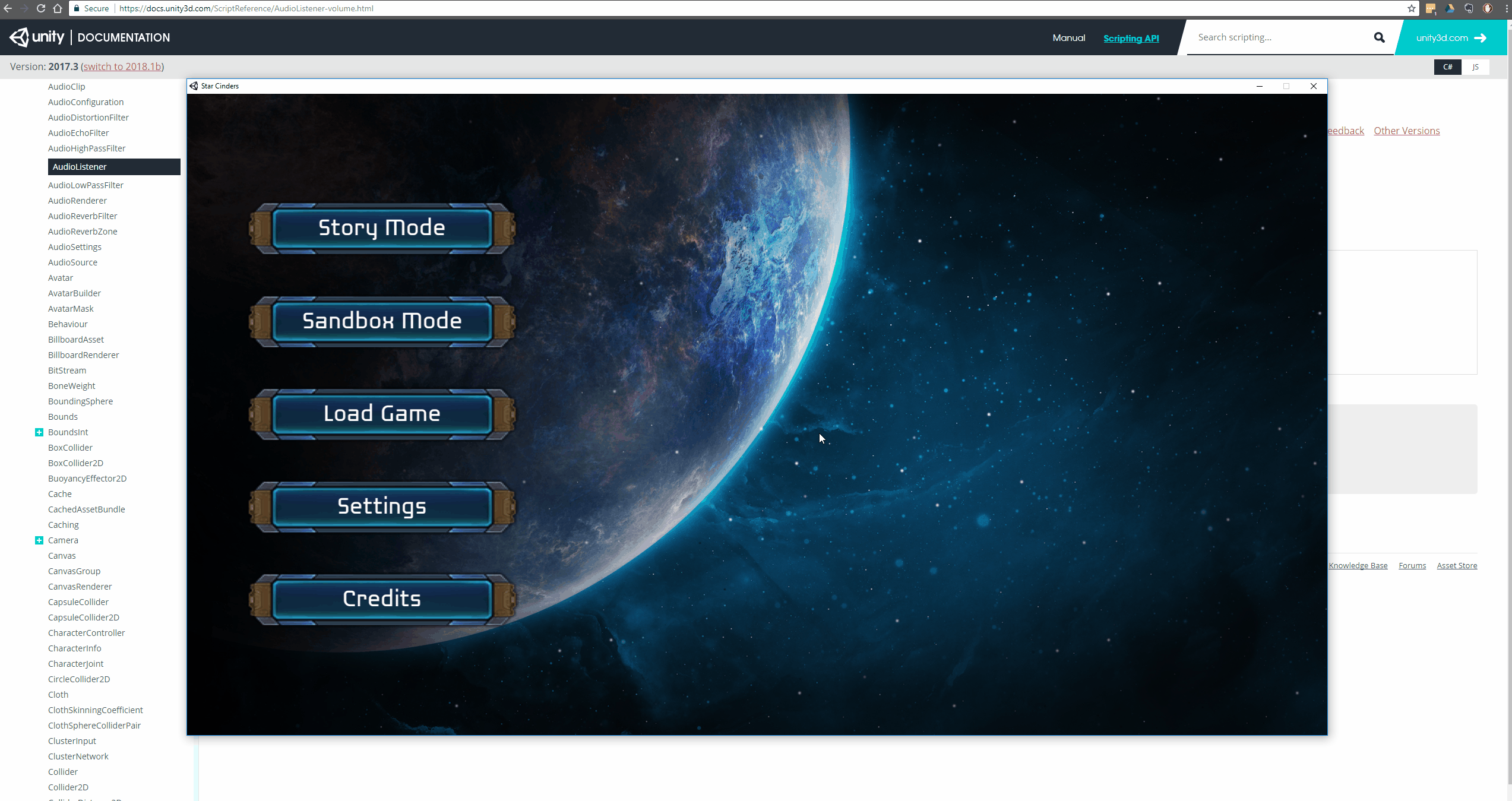
Task: Click the switch to 2018.1b link
Action: coord(122,67)
